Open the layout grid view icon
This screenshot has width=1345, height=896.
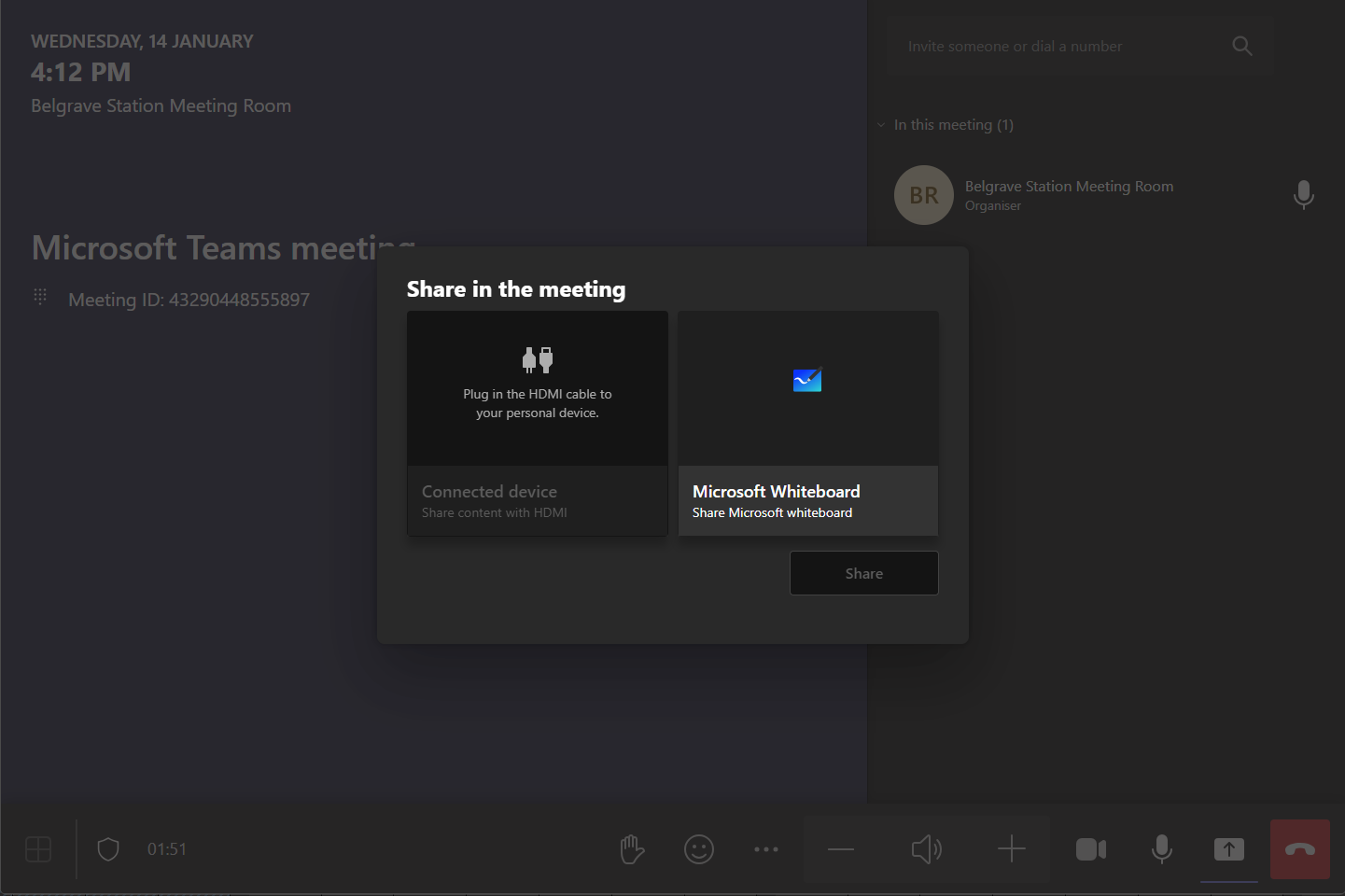pos(38,849)
